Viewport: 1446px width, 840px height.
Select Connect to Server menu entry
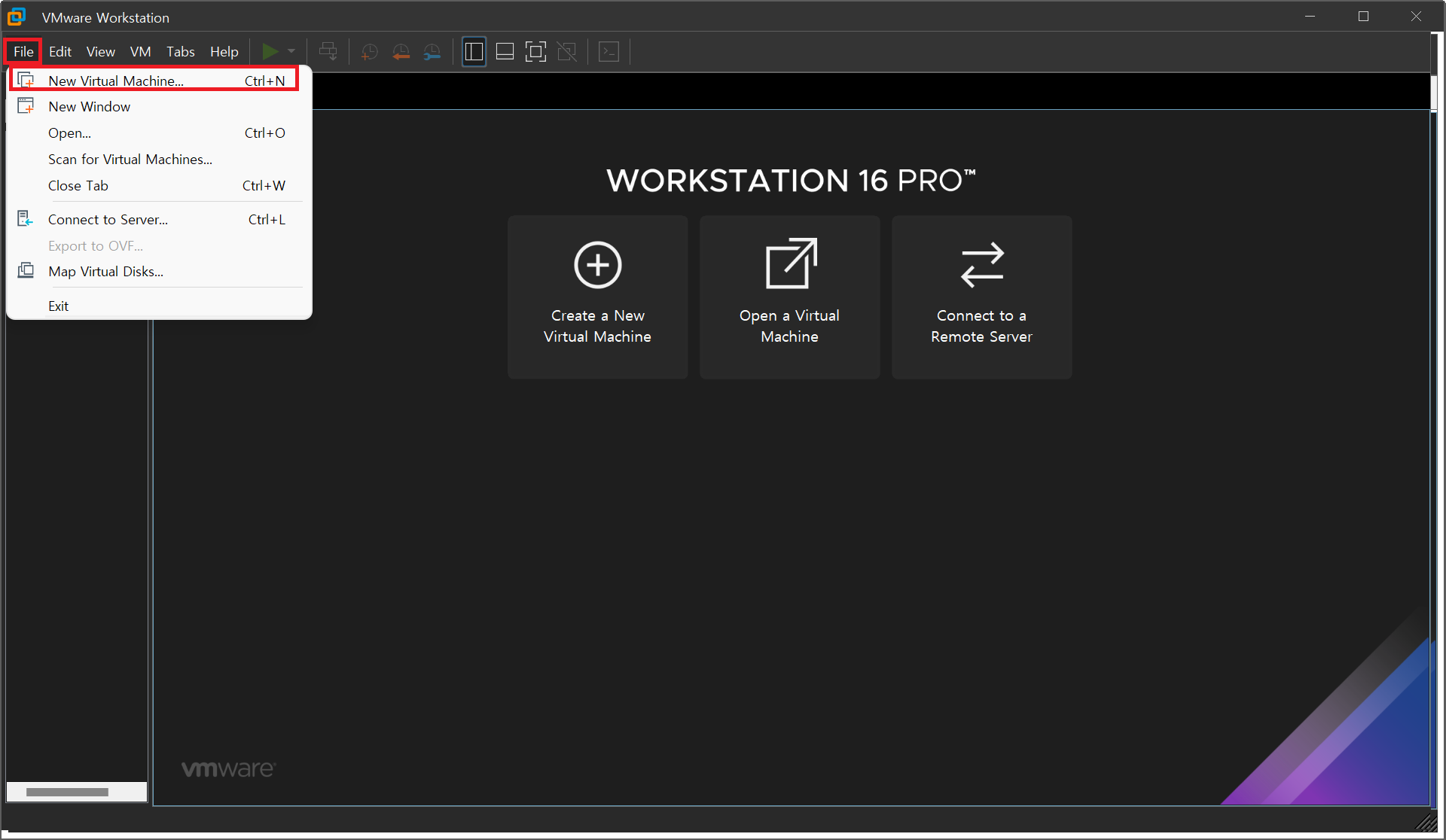click(108, 219)
